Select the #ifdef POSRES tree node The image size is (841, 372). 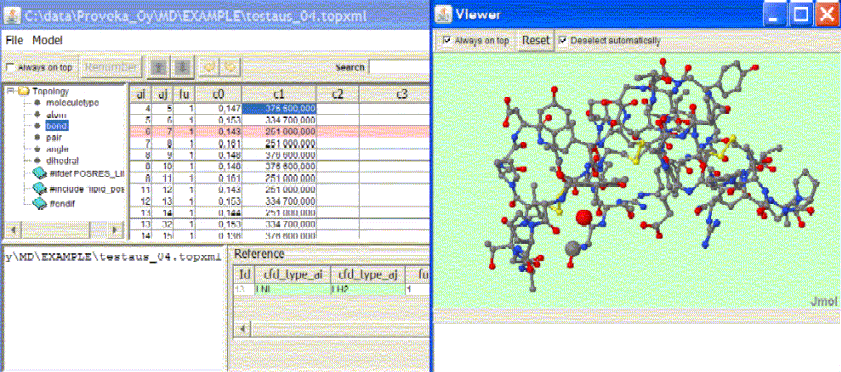tap(87, 173)
